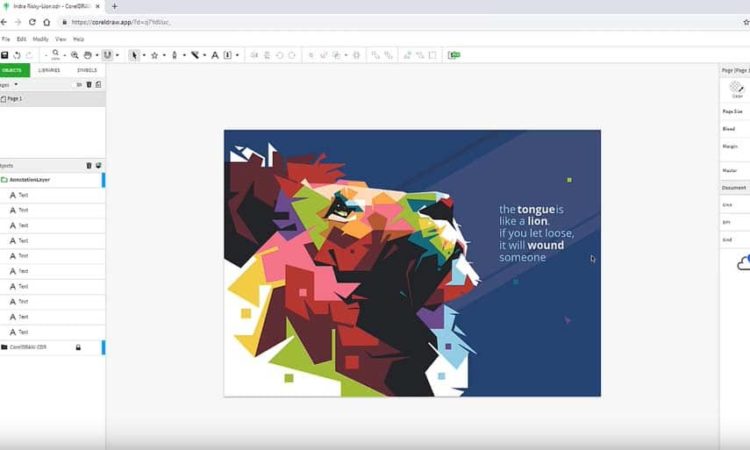Screen dimensions: 750x450
Task: Click the Color picker in the Page panel
Action: pos(737,88)
